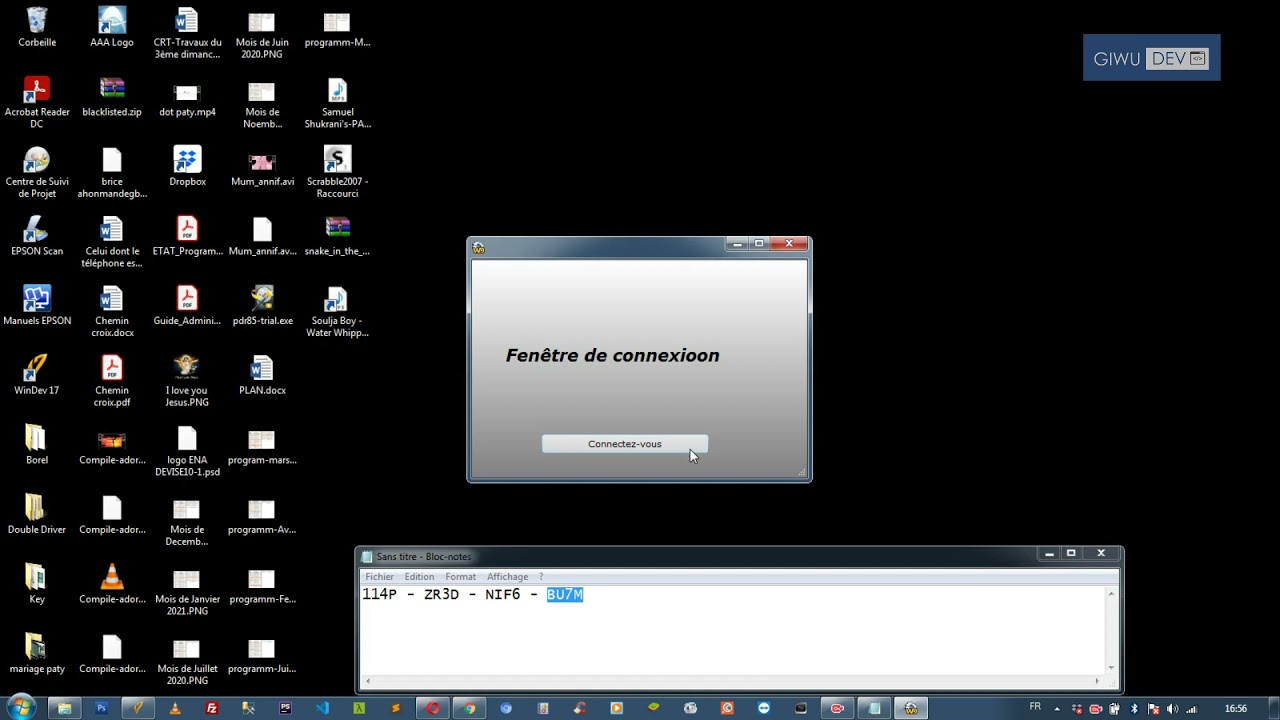Show hidden system tray icons
The image size is (1280, 720).
point(1057,709)
